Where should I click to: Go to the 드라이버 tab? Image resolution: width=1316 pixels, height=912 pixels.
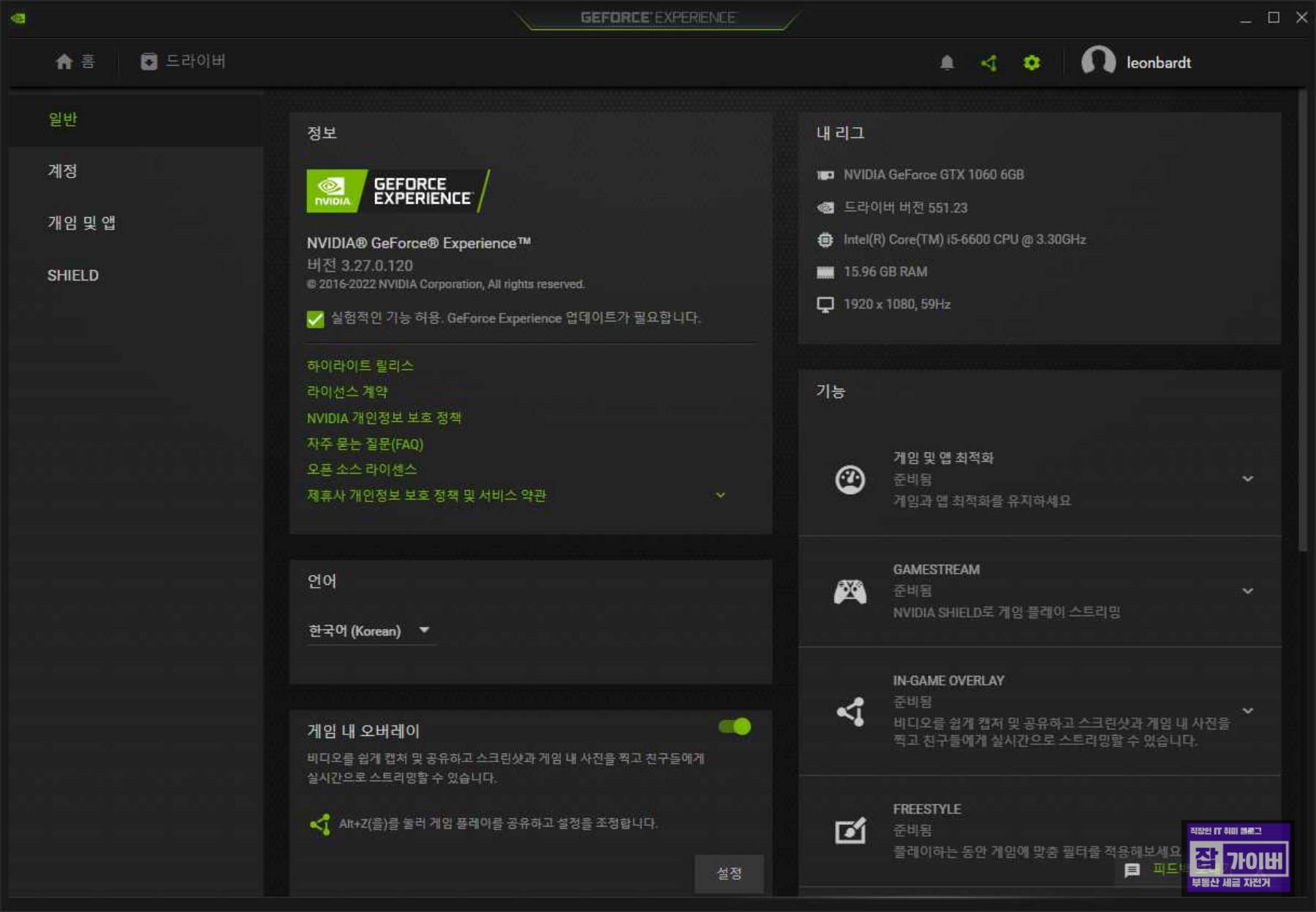(x=184, y=61)
